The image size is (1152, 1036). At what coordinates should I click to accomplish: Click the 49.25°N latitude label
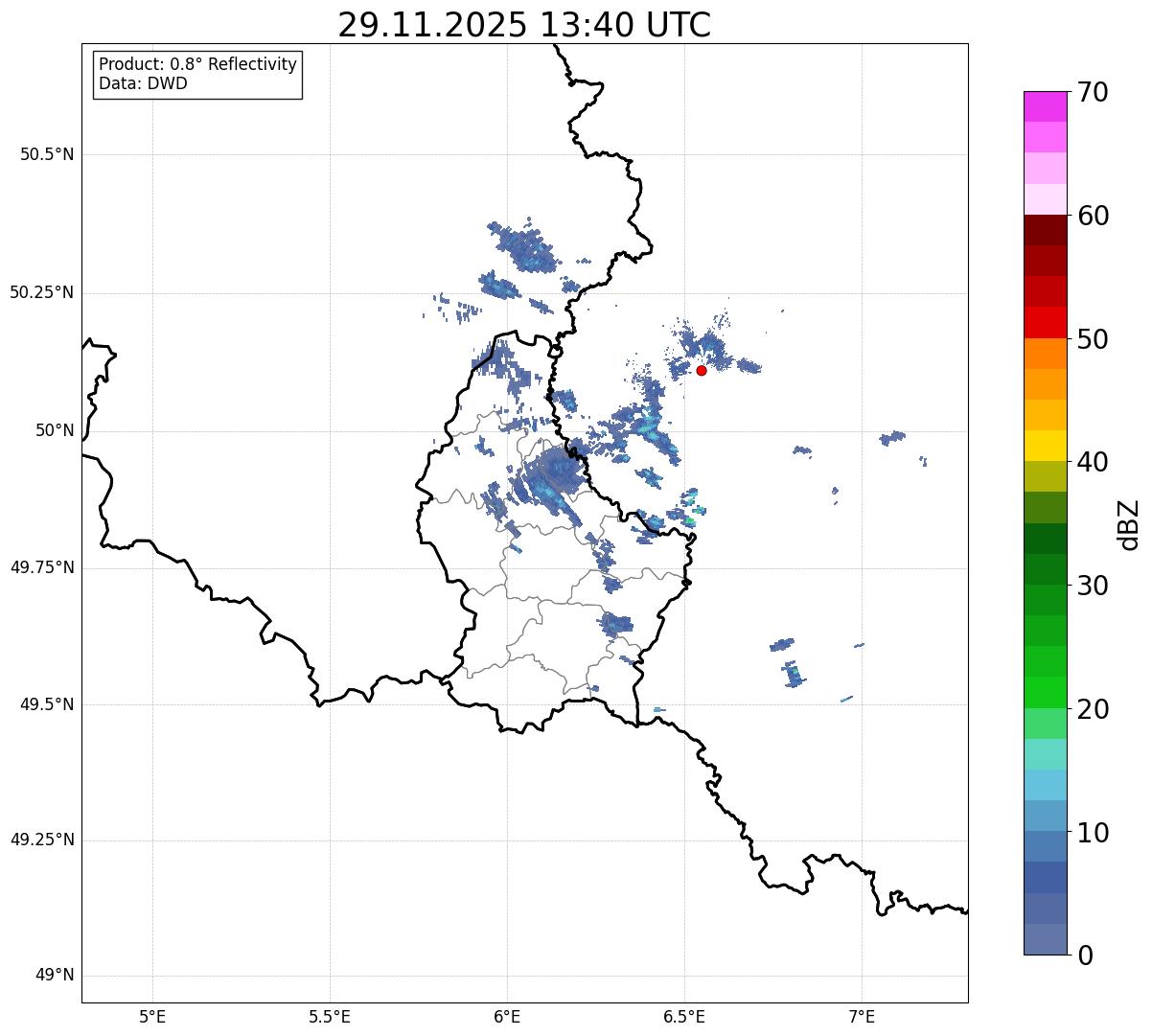tap(42, 840)
